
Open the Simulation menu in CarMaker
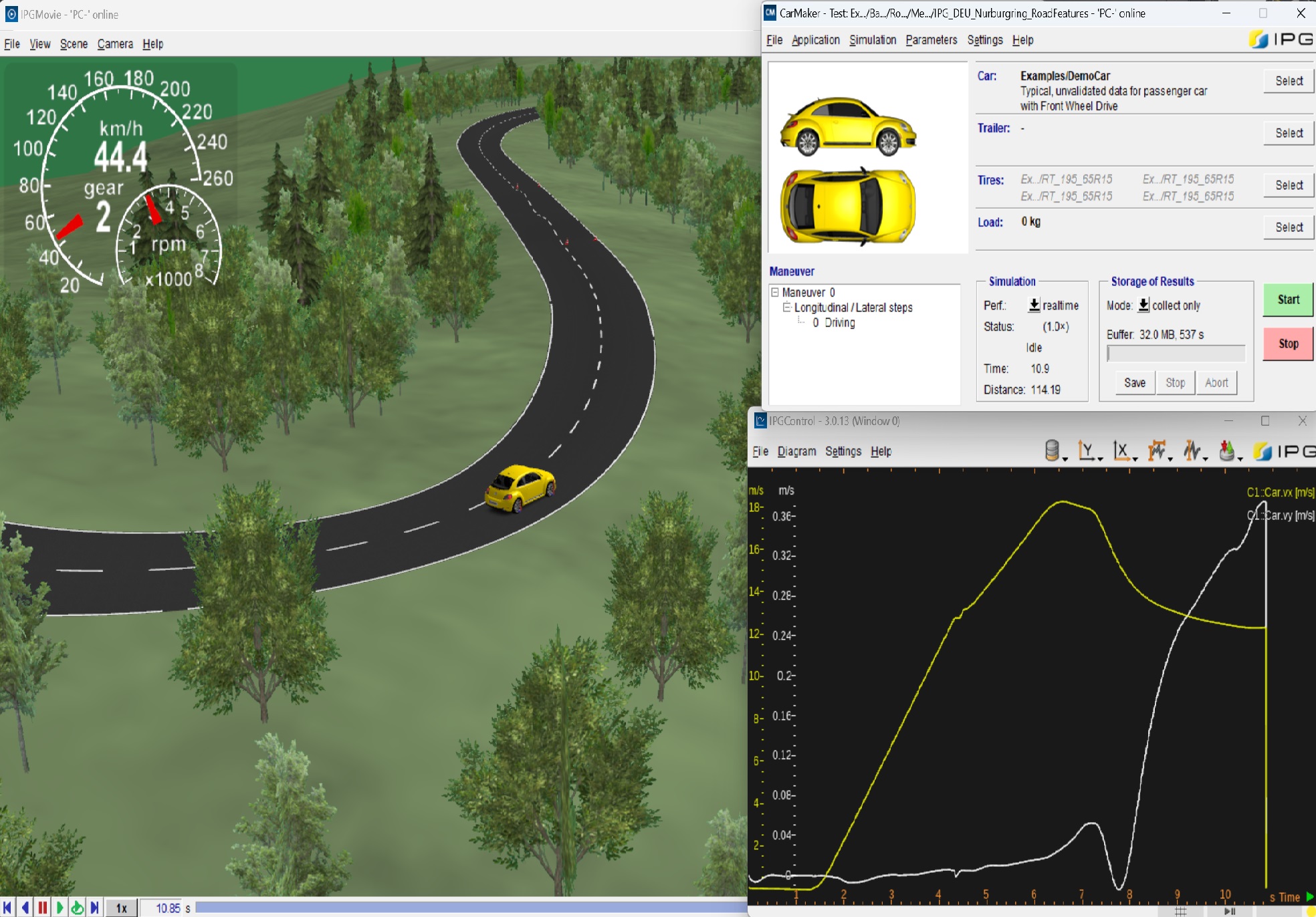[x=872, y=40]
